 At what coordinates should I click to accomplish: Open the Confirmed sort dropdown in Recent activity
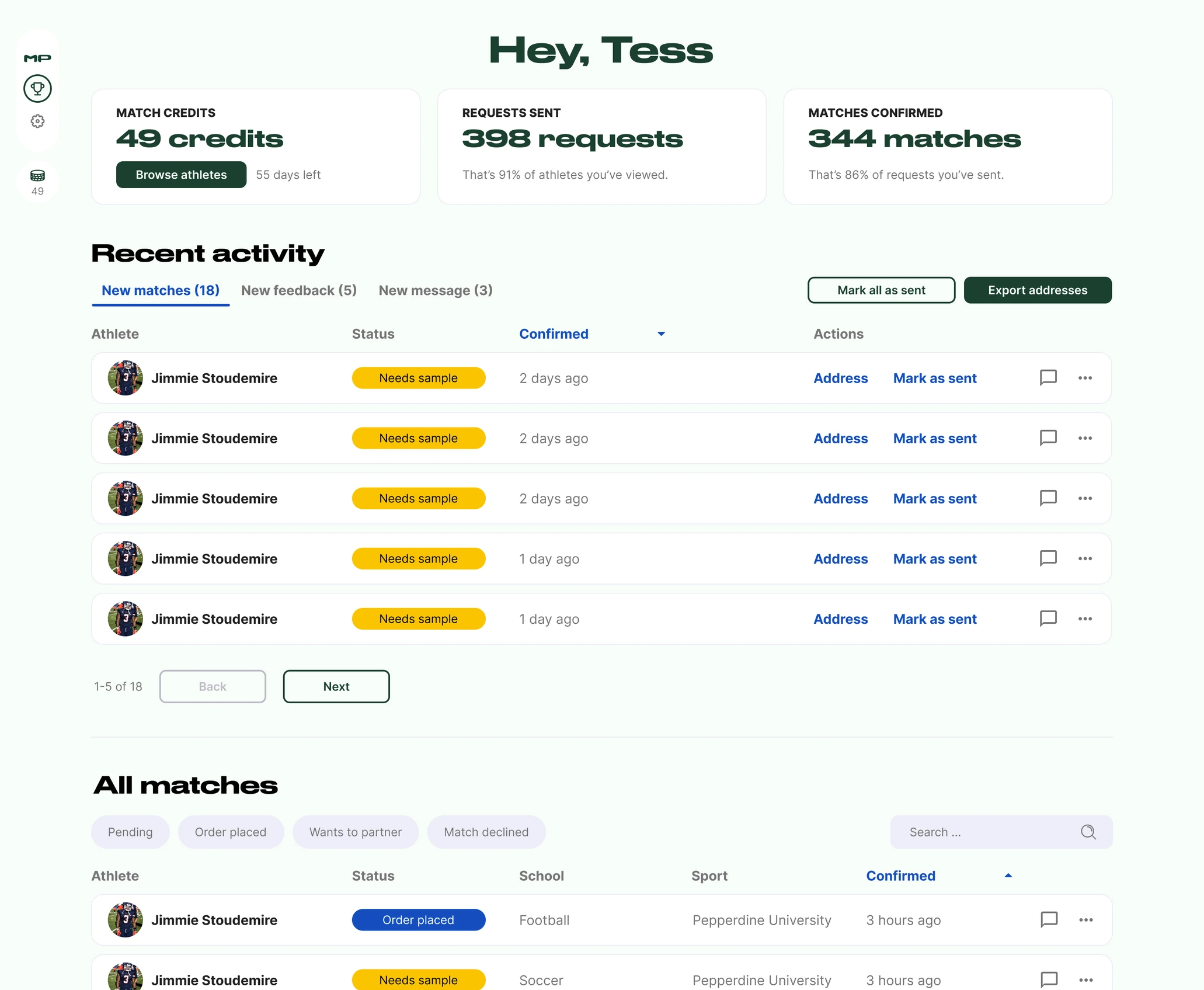coord(660,334)
